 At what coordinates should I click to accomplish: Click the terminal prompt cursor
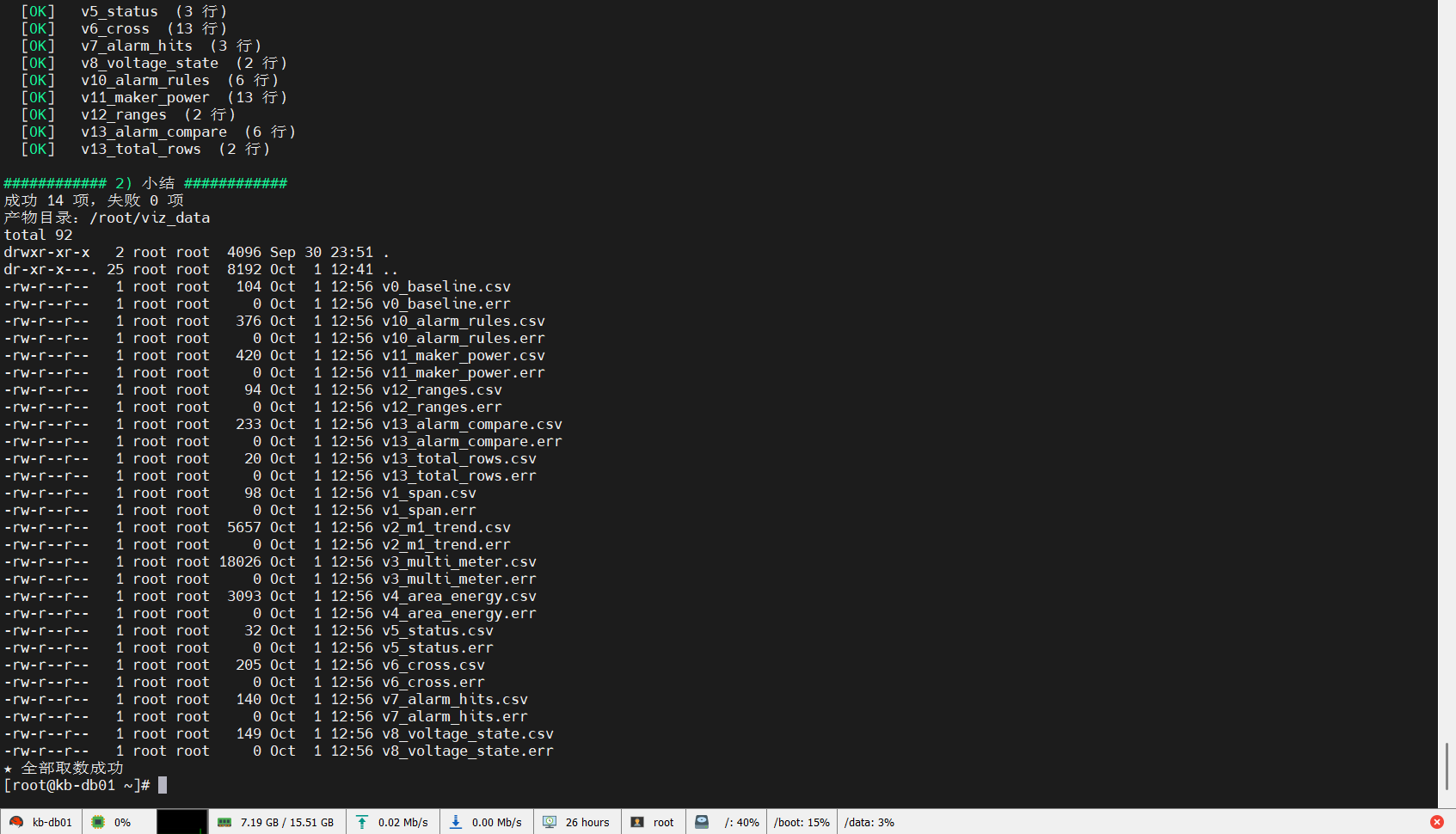click(x=163, y=785)
